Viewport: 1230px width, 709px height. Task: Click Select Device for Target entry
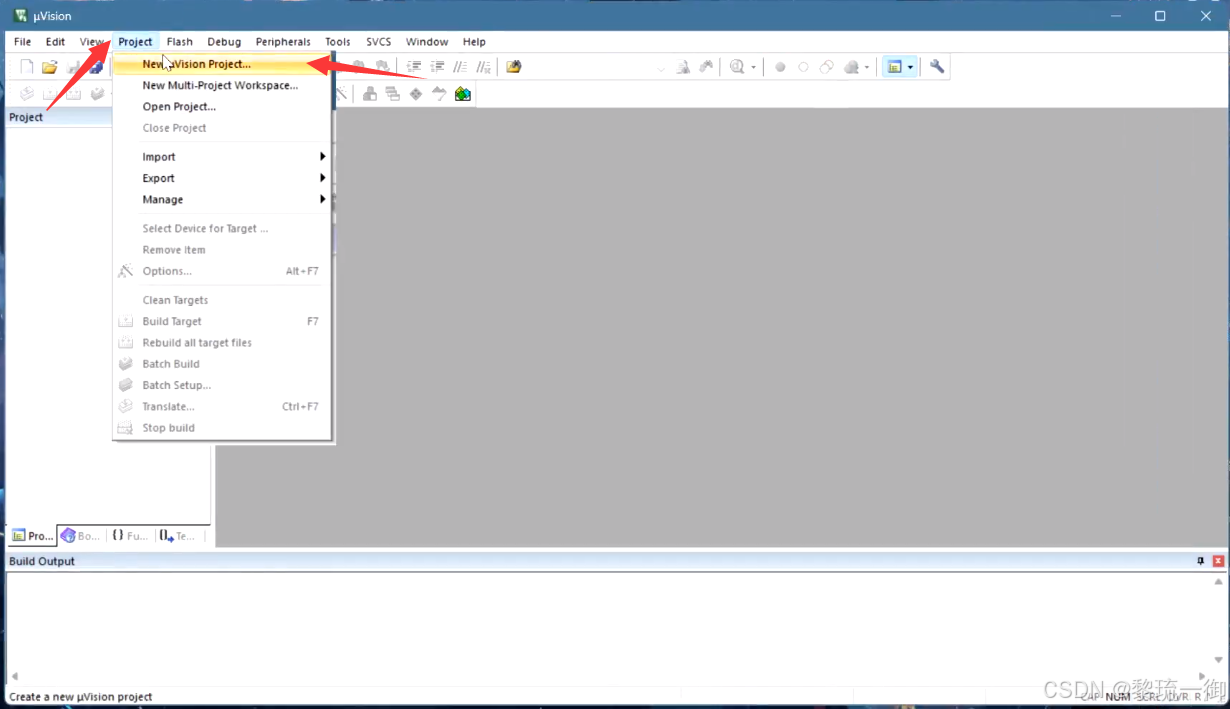(x=222, y=229)
